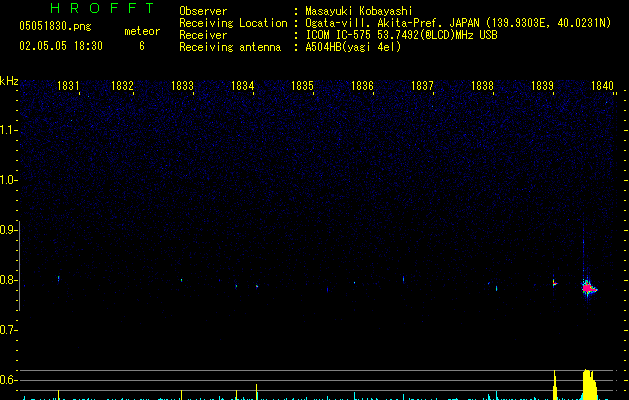Viewport: 629px width, 400px height.
Task: Click the 1837 time marker
Action: (x=422, y=85)
